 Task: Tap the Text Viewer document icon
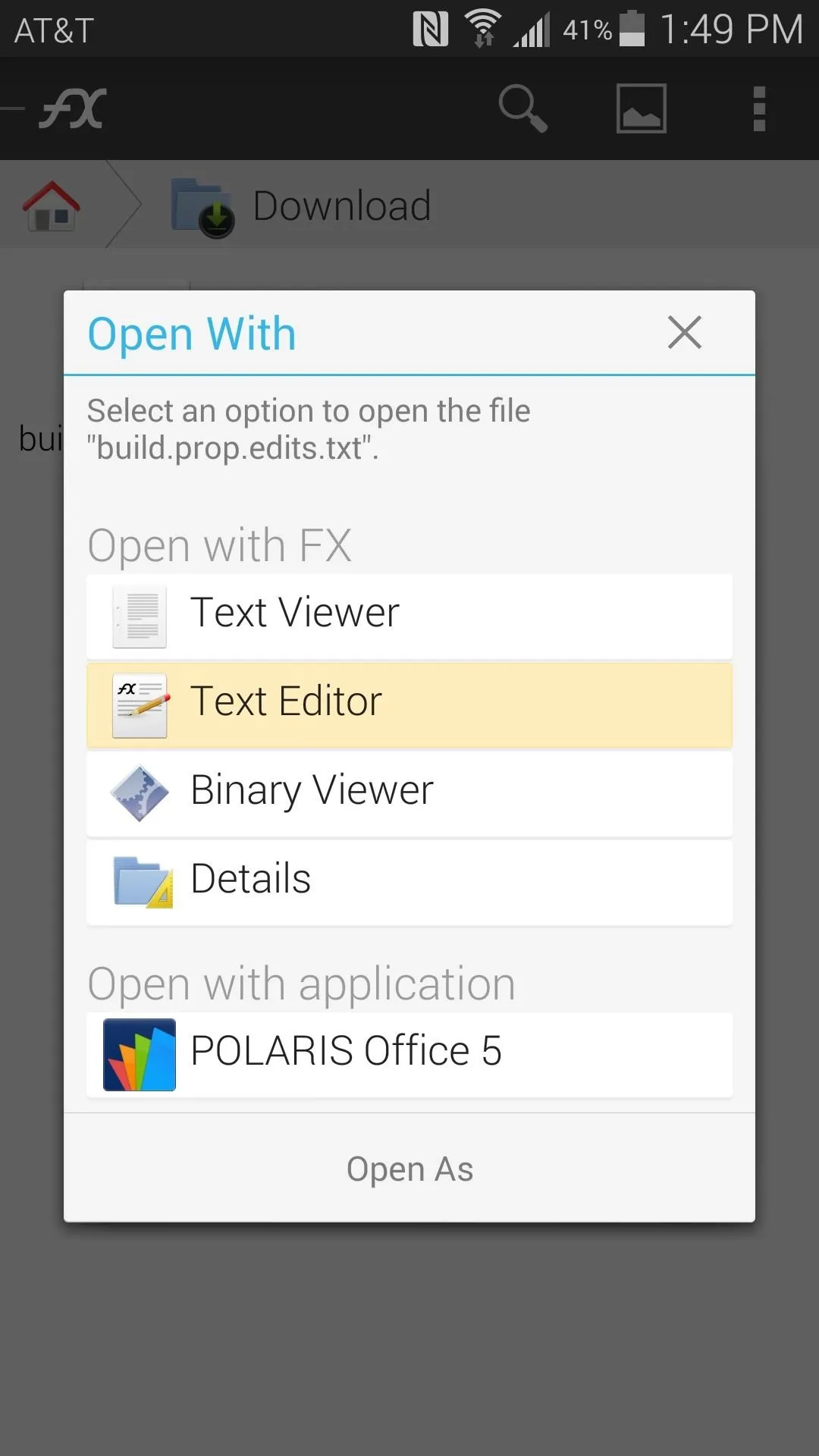(x=140, y=617)
